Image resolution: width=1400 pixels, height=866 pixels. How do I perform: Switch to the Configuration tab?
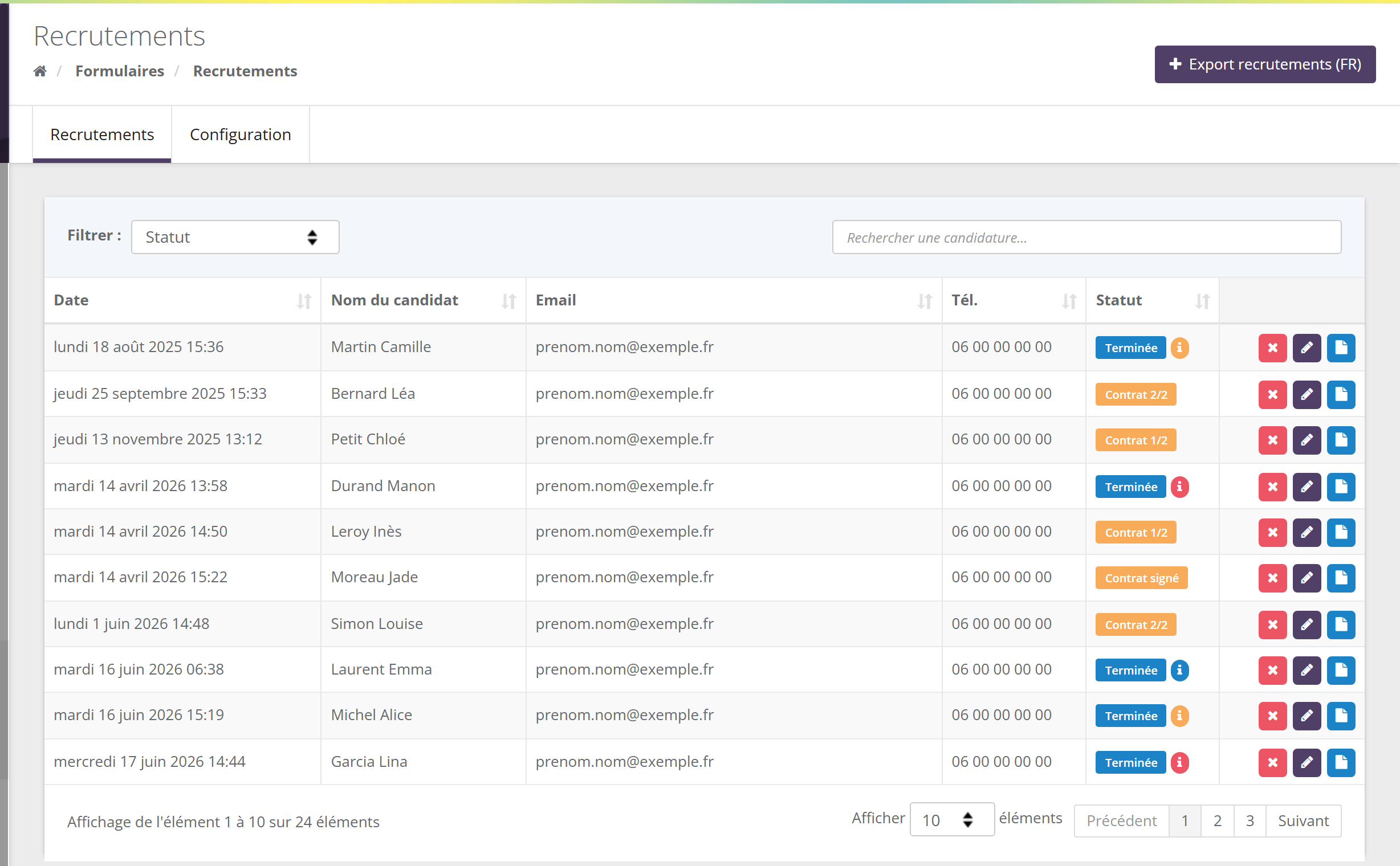point(240,134)
